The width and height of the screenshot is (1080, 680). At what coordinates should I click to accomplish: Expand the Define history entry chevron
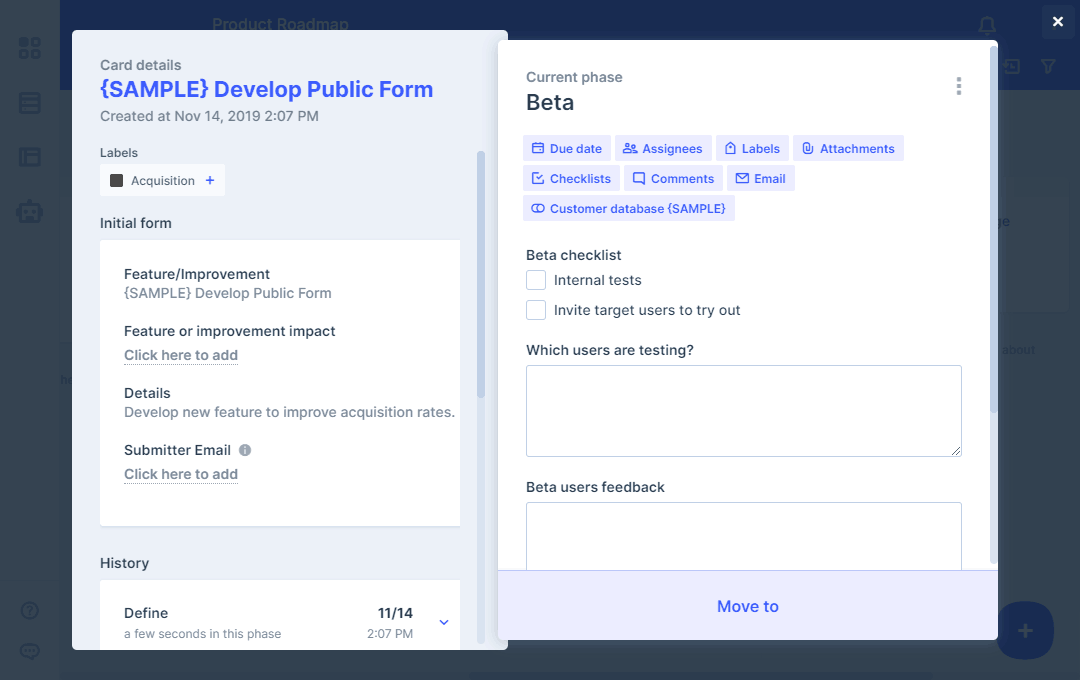pos(444,622)
